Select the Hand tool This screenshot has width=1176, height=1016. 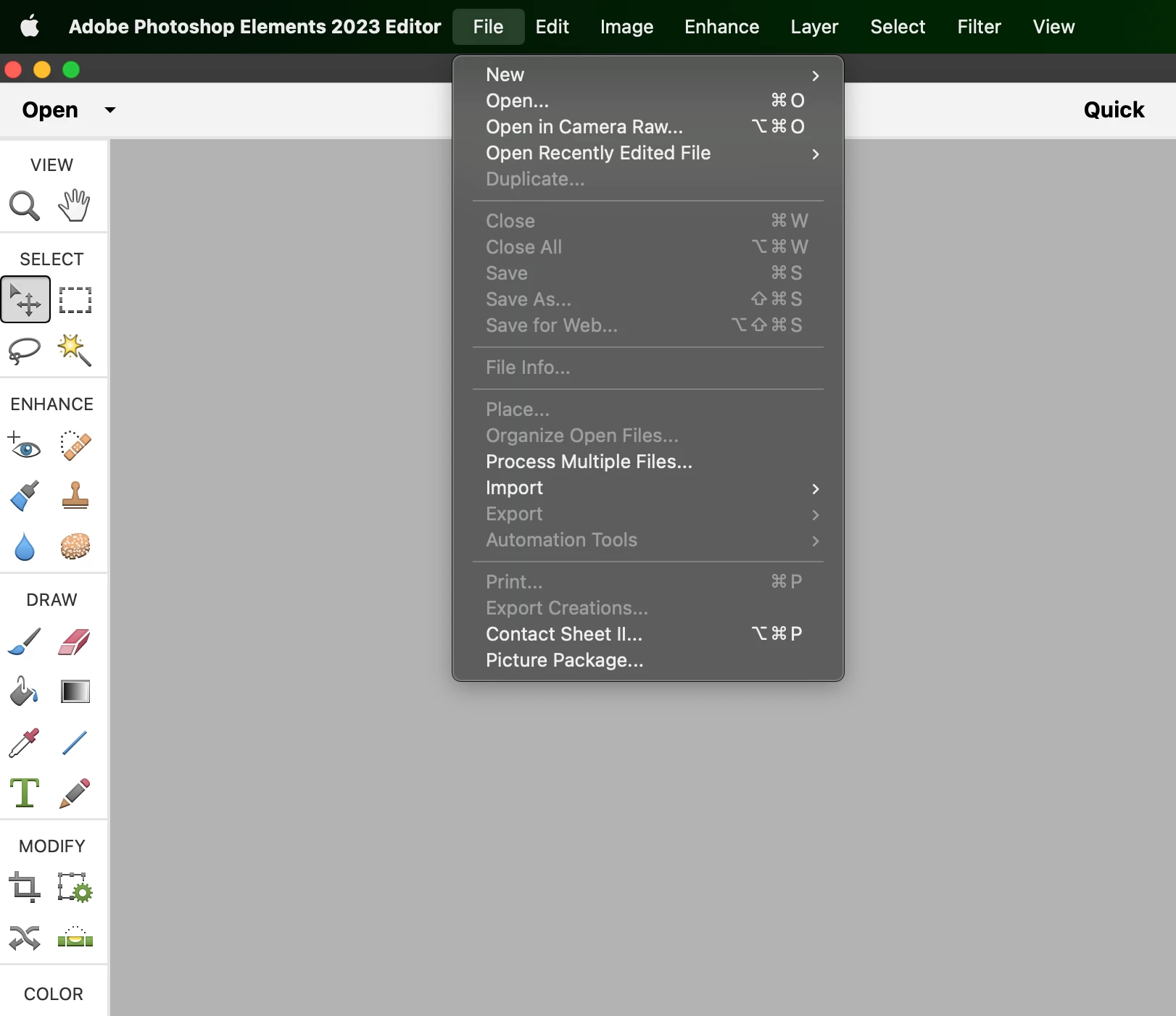[75, 206]
